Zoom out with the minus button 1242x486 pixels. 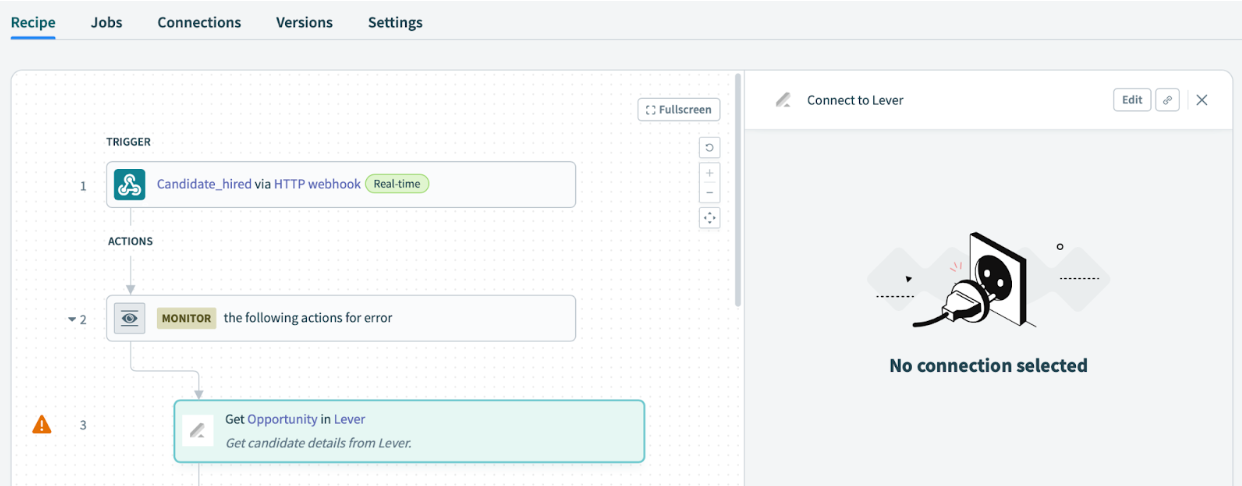point(709,192)
